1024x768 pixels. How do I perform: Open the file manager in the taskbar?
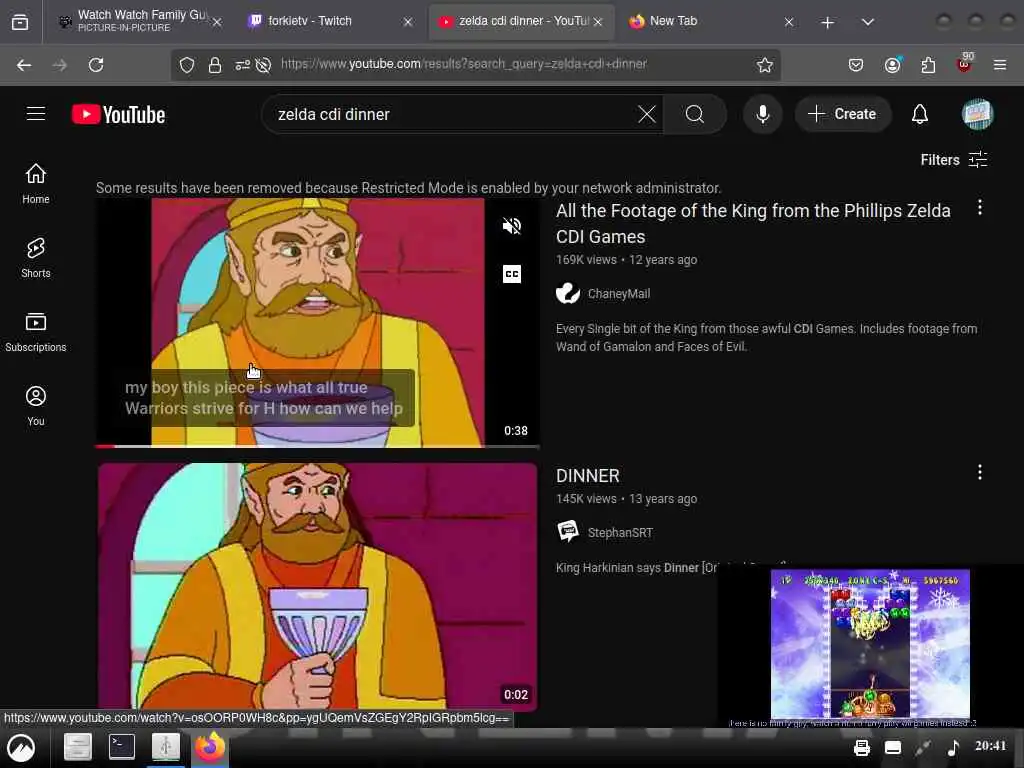78,747
